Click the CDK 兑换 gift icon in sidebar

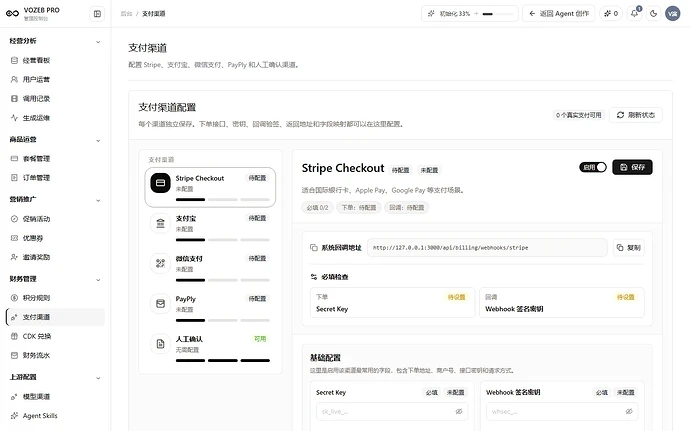click(x=14, y=336)
